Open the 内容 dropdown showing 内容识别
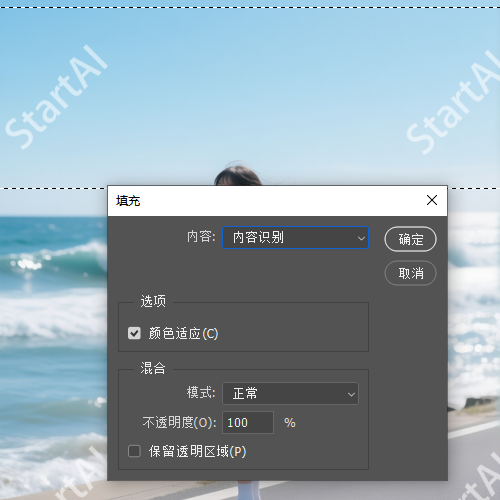 [295, 238]
